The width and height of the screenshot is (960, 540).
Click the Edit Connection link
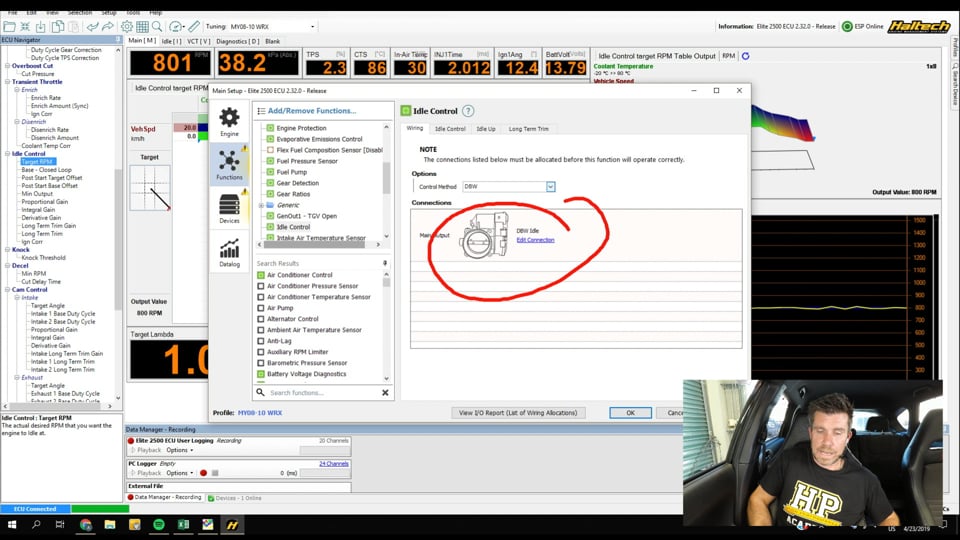click(x=535, y=240)
